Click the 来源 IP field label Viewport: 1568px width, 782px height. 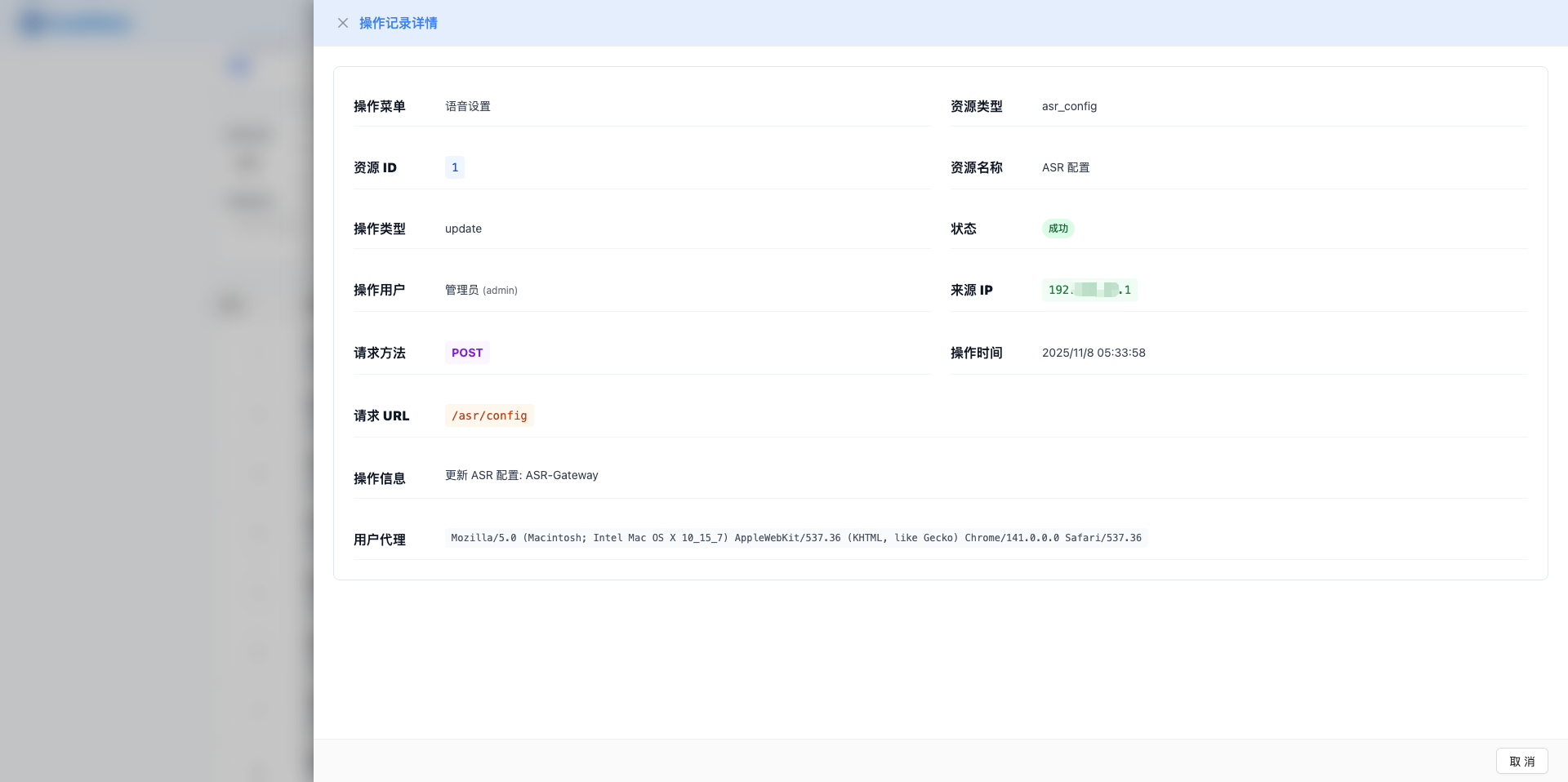972,290
